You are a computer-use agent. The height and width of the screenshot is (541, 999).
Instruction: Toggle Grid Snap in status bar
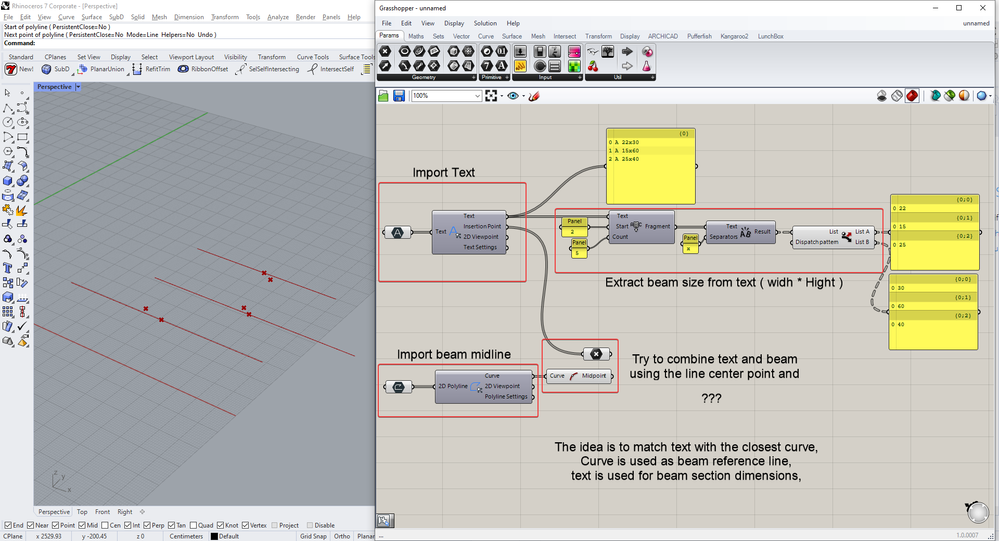point(315,536)
